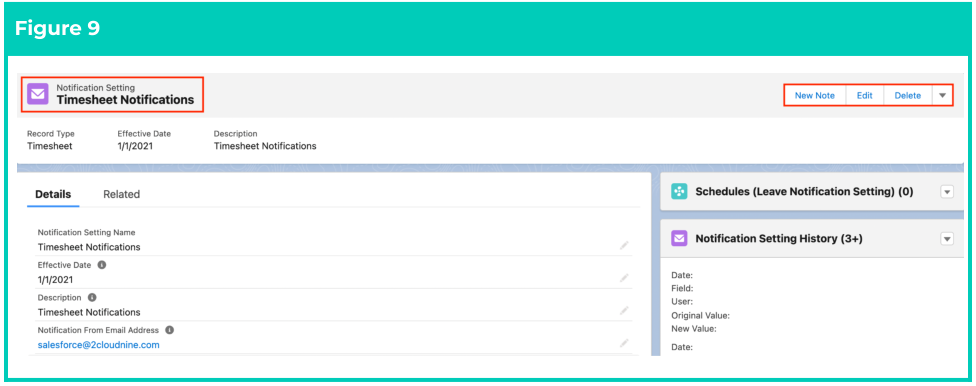This screenshot has width=976, height=386.
Task: Click the New Note button
Action: pos(815,95)
